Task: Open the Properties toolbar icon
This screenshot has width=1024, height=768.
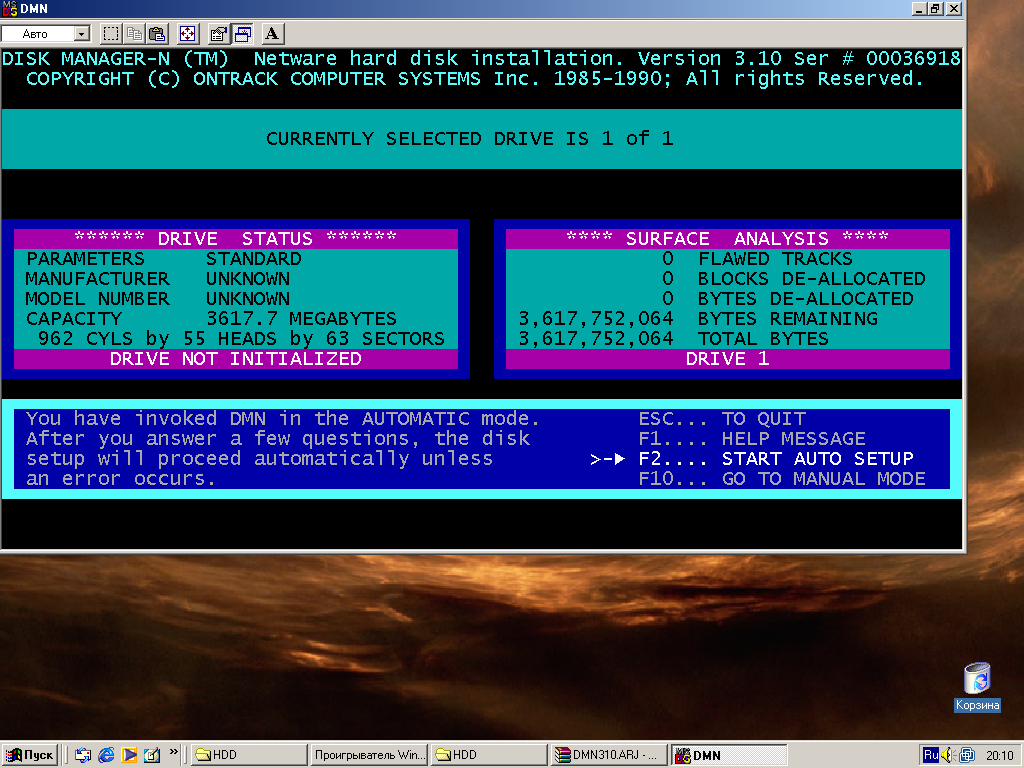Action: click(x=219, y=34)
